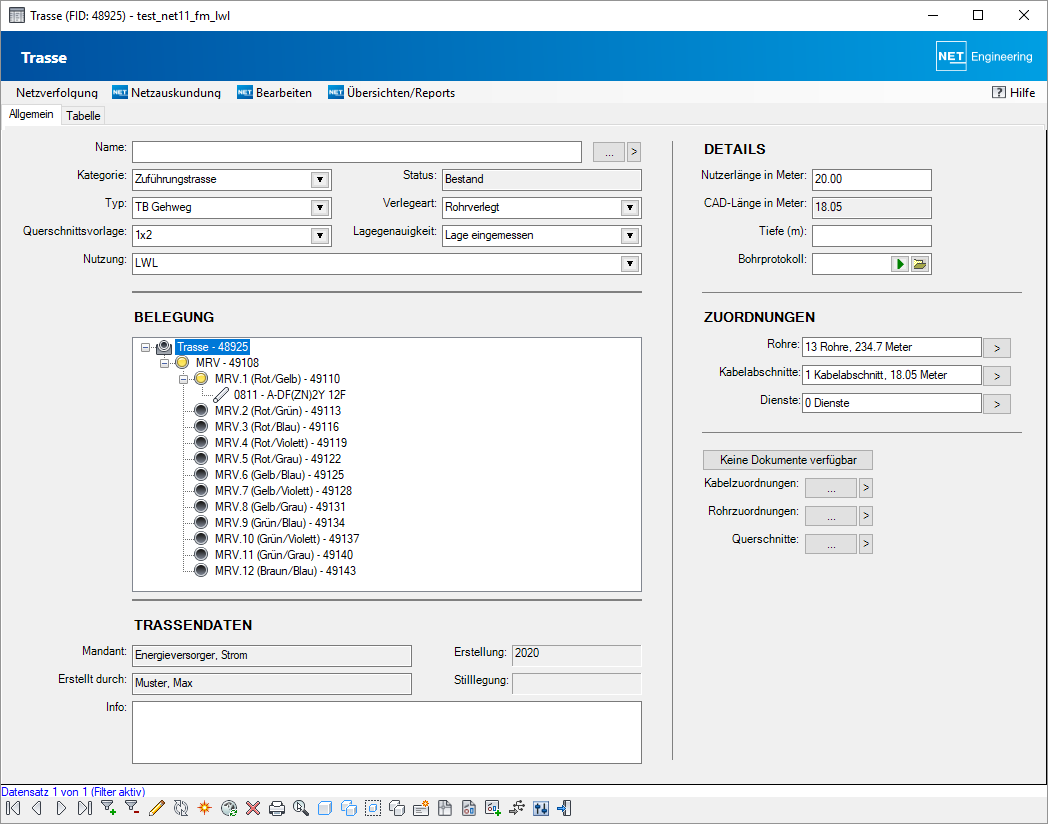
Task: Click the Rohrzuordnungen ellipsis button
Action: [x=831, y=517]
